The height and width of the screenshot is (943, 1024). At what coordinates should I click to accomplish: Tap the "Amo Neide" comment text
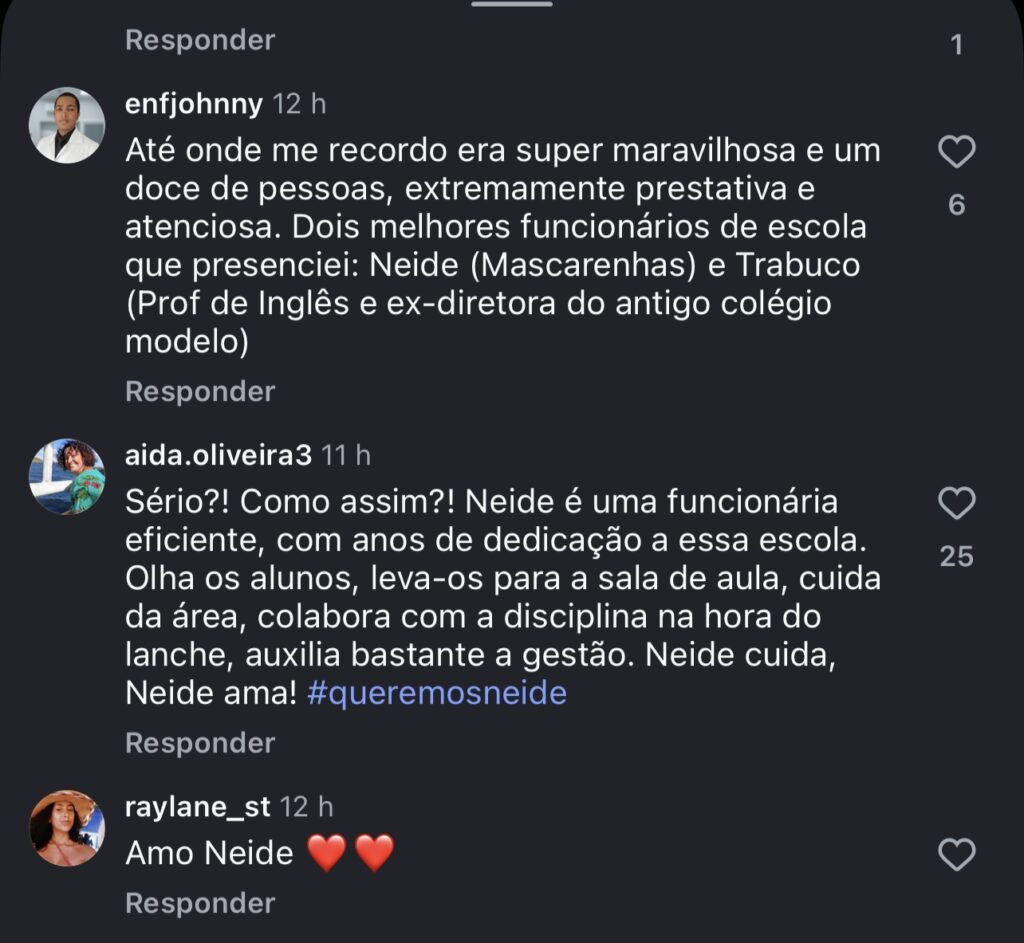coord(210,853)
